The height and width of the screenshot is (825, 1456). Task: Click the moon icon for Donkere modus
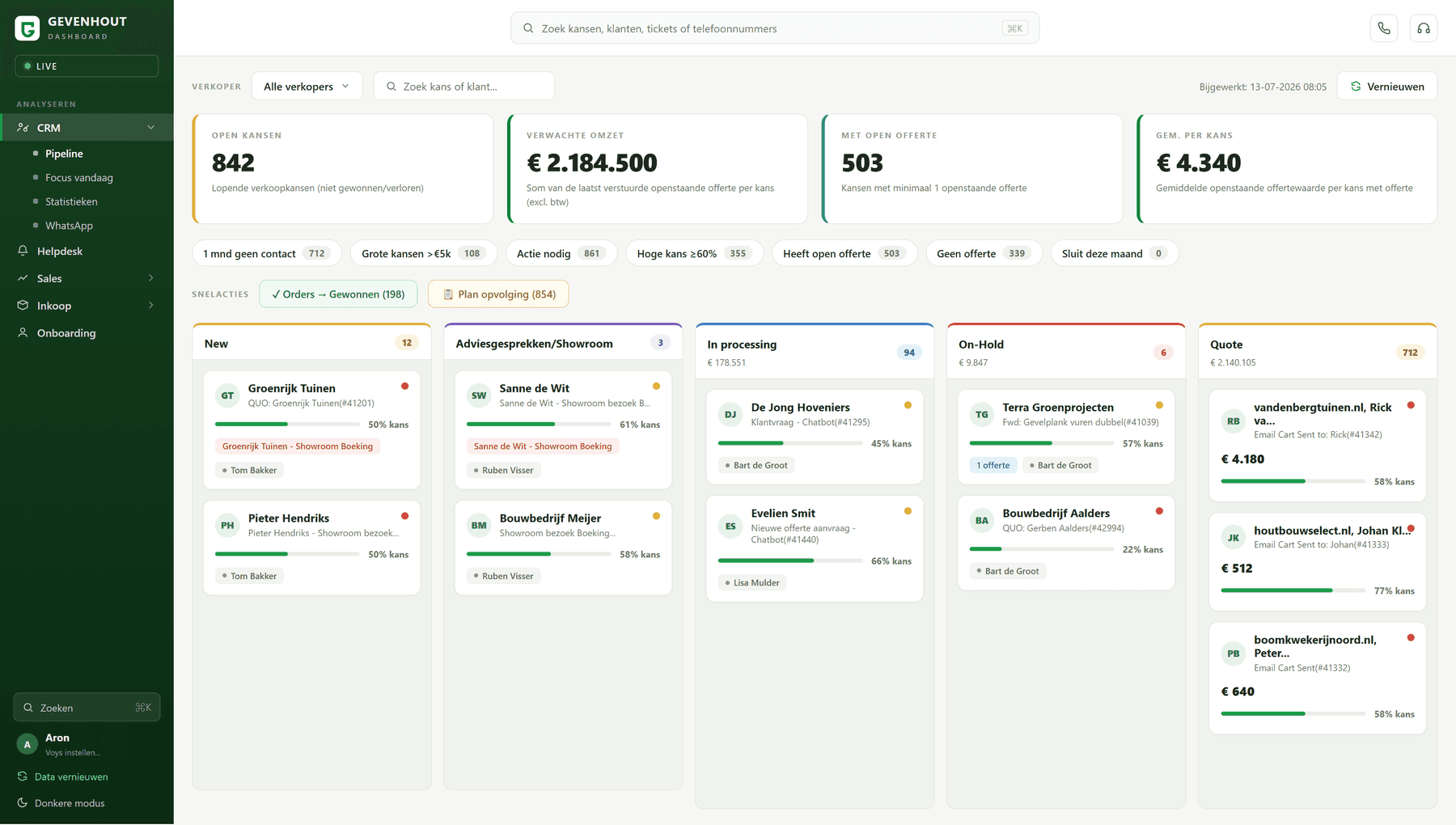pyautogui.click(x=23, y=803)
